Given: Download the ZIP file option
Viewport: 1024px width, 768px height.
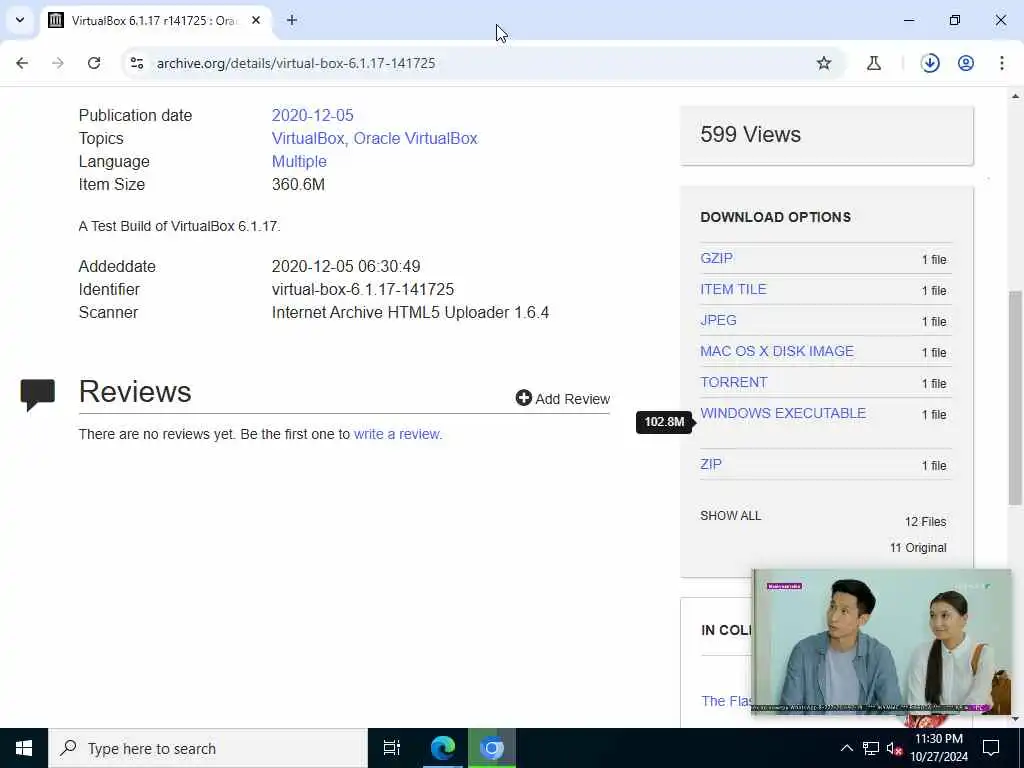Looking at the screenshot, I should [711, 464].
